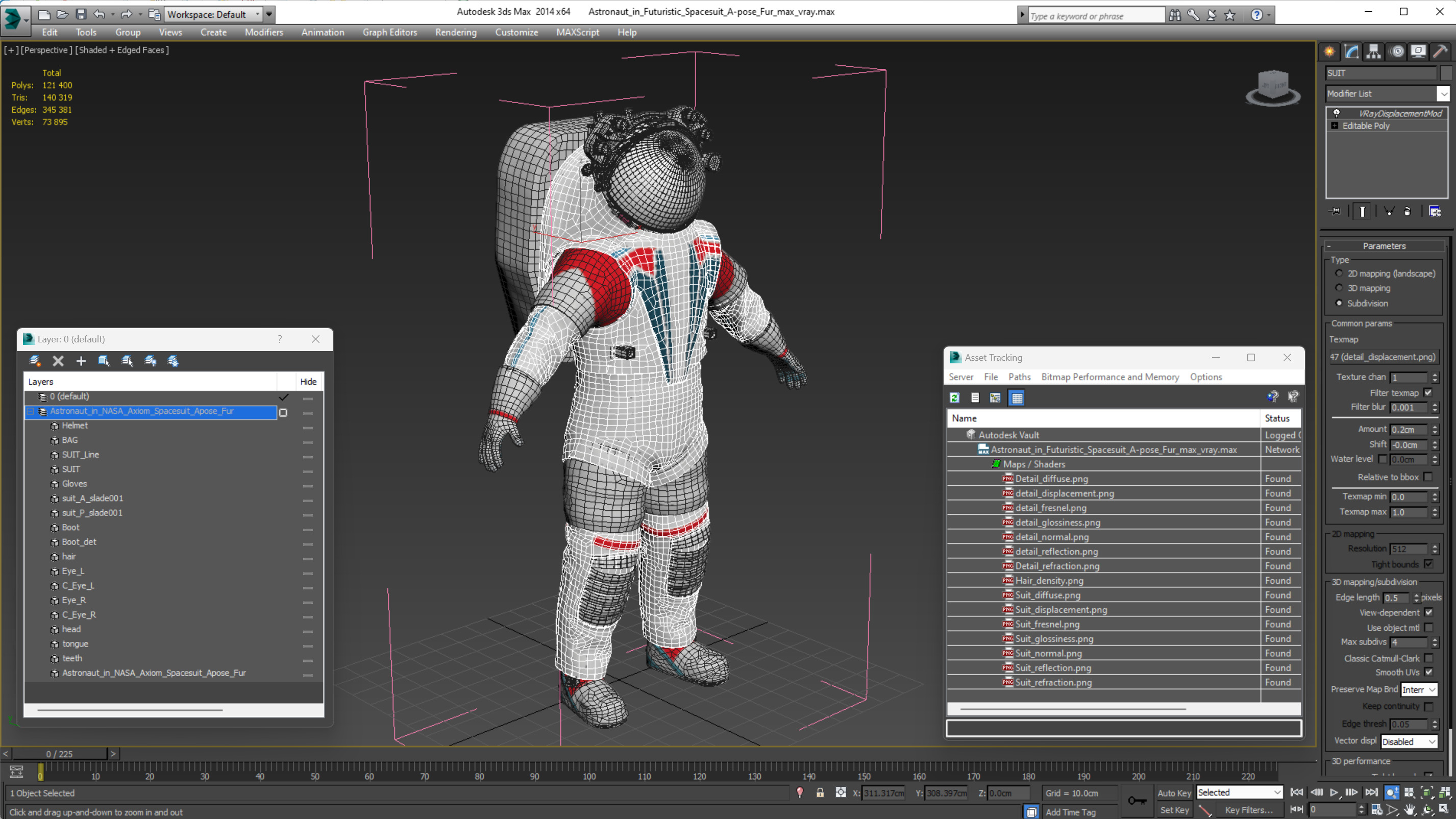1456x819 pixels.
Task: Open the Create command panel tab
Action: (1329, 52)
